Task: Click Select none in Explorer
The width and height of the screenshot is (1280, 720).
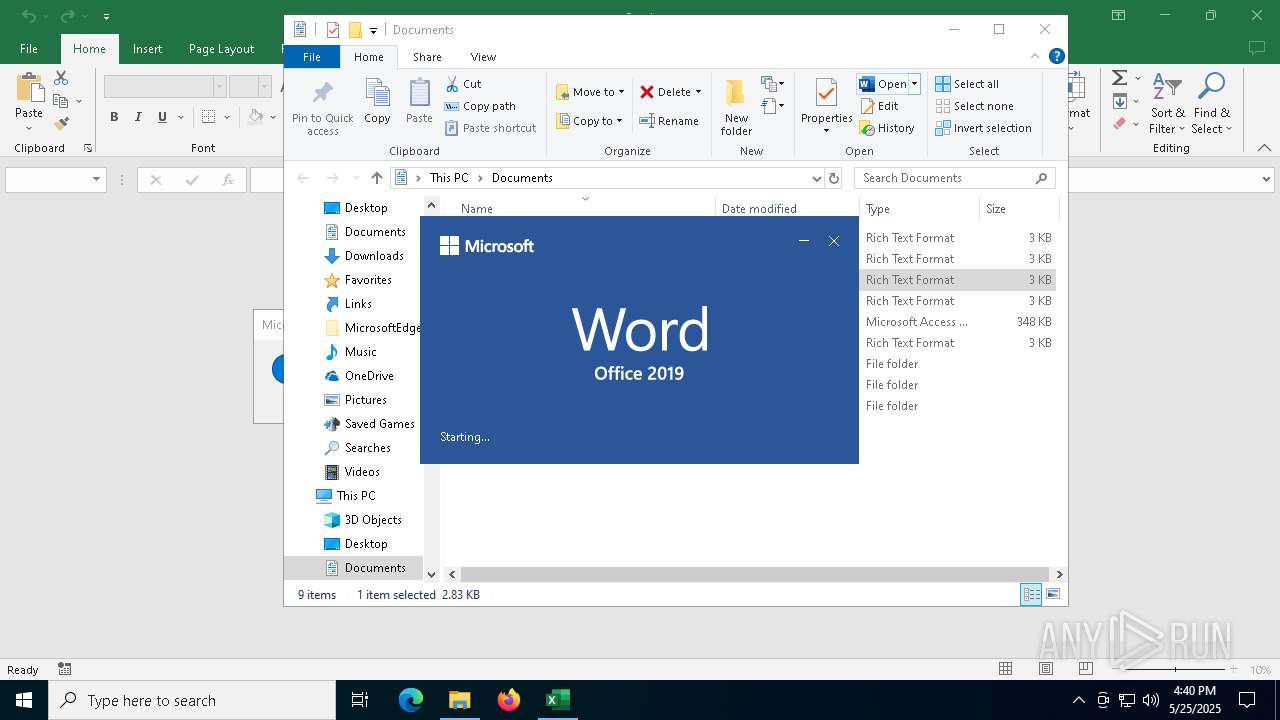Action: pyautogui.click(x=974, y=106)
